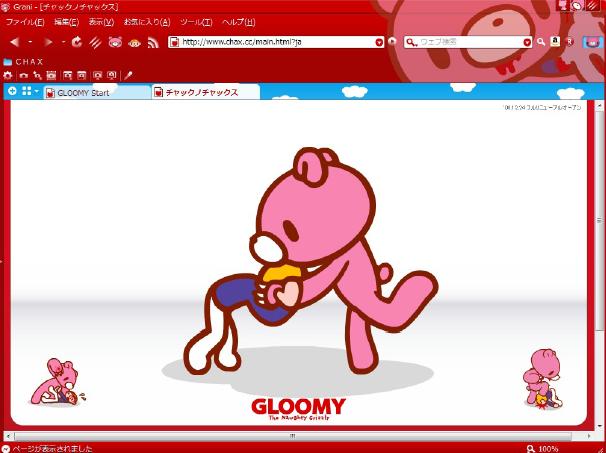
Task: Open the RSS feed icon
Action: coord(153,42)
